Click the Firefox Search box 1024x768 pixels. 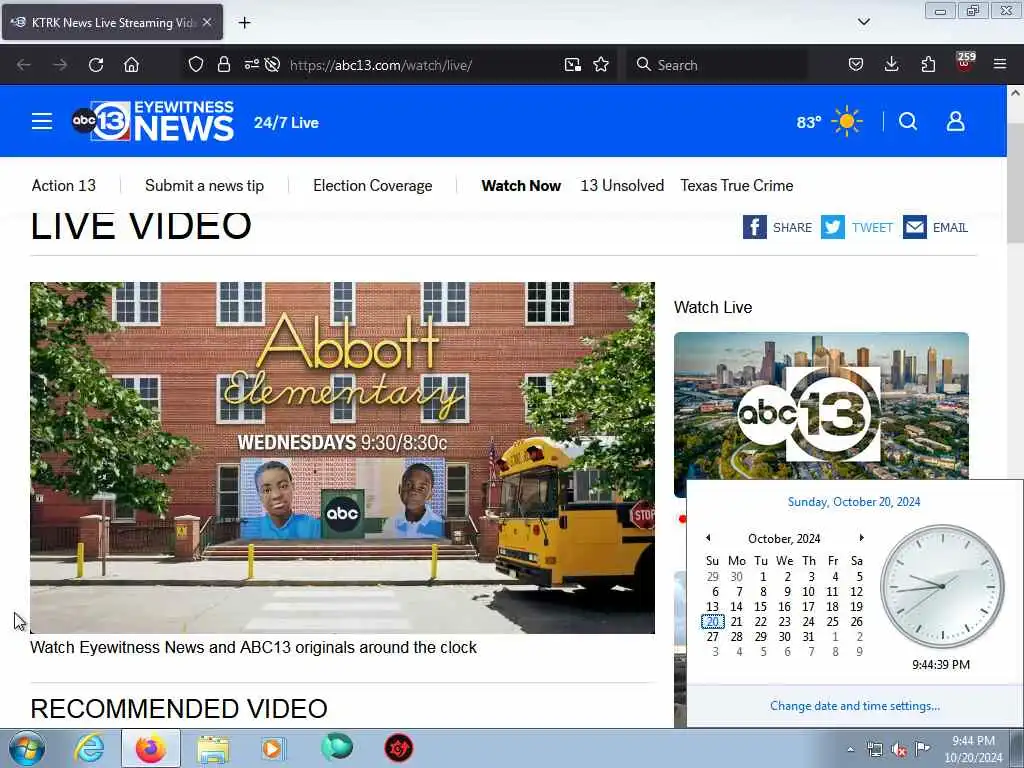click(718, 65)
